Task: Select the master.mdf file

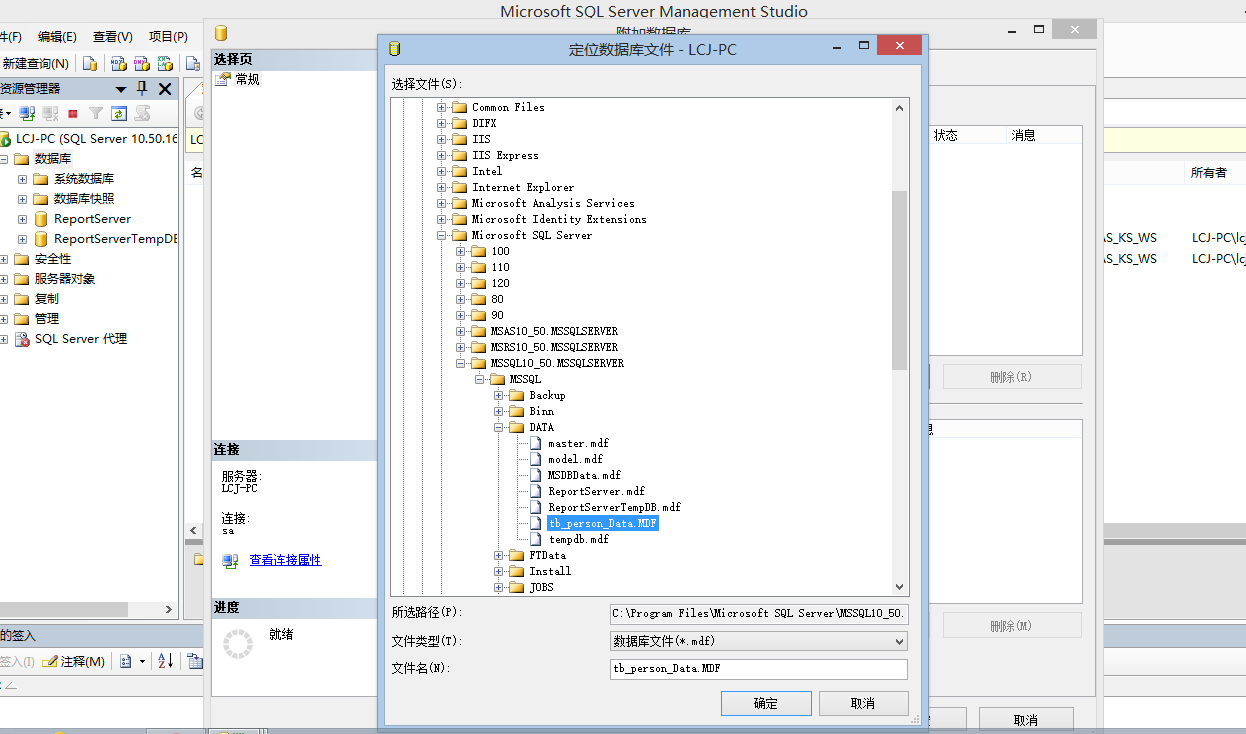Action: [x=578, y=443]
